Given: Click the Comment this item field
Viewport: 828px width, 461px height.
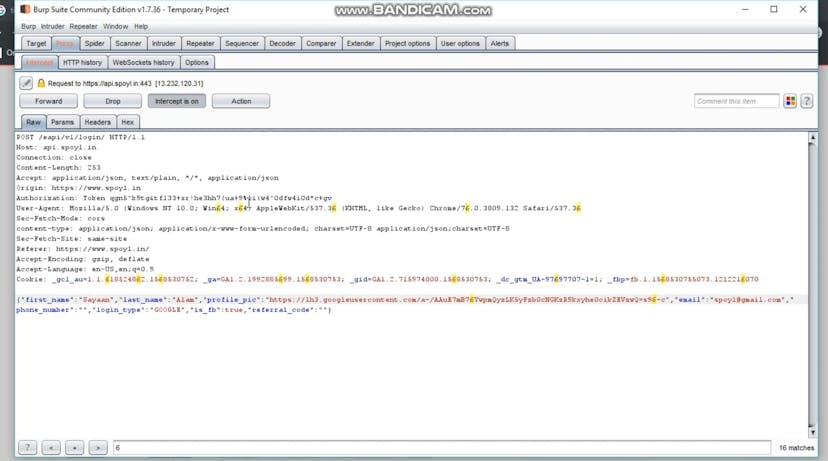Looking at the screenshot, I should pyautogui.click(x=737, y=101).
